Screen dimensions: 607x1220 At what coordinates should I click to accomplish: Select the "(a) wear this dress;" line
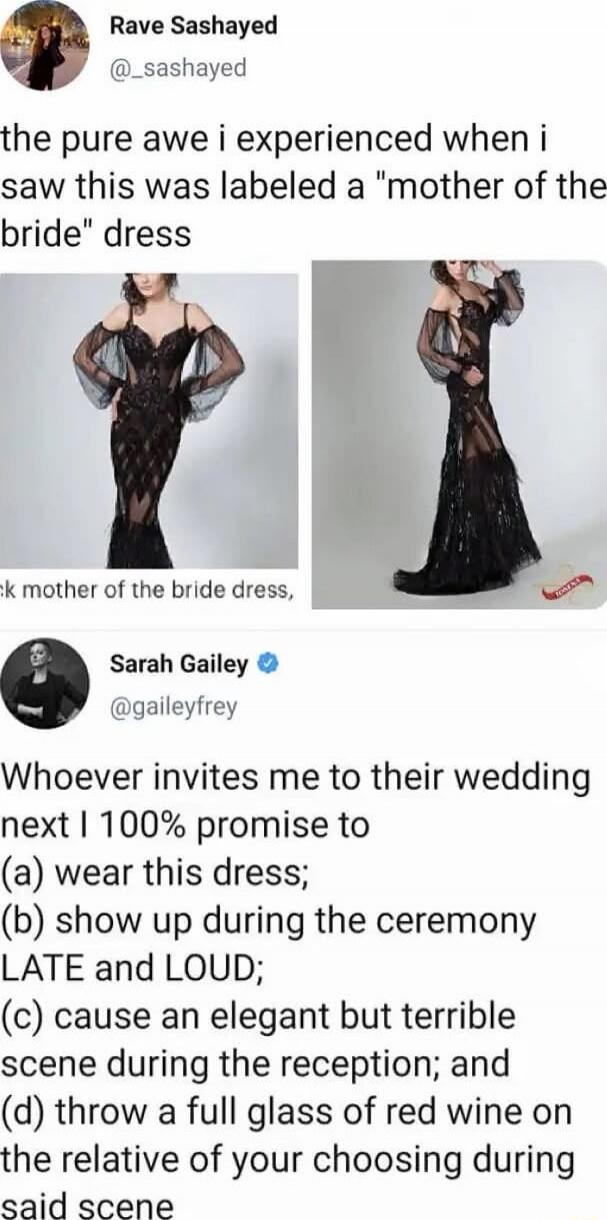[x=156, y=873]
